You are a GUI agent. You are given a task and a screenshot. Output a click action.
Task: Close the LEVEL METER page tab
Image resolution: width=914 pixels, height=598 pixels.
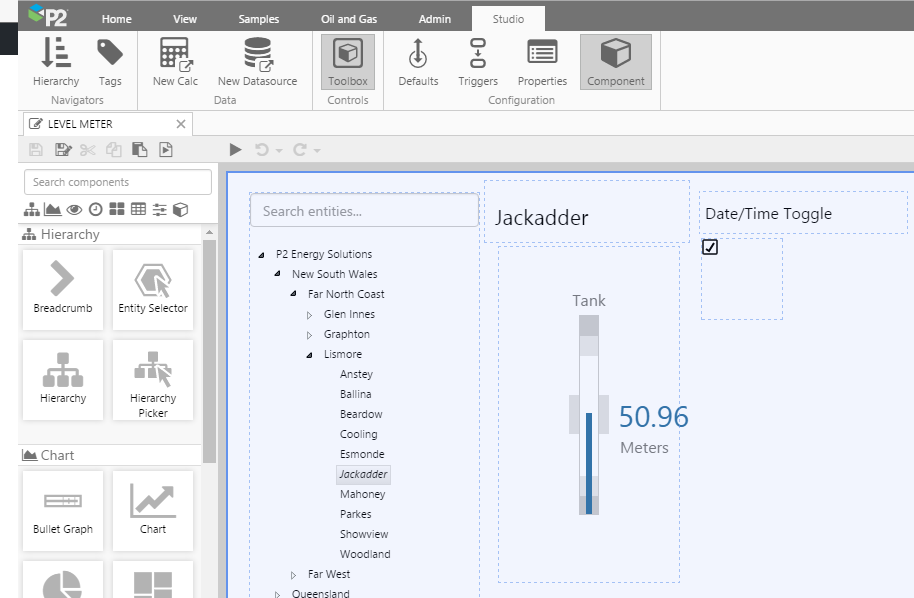pos(181,124)
